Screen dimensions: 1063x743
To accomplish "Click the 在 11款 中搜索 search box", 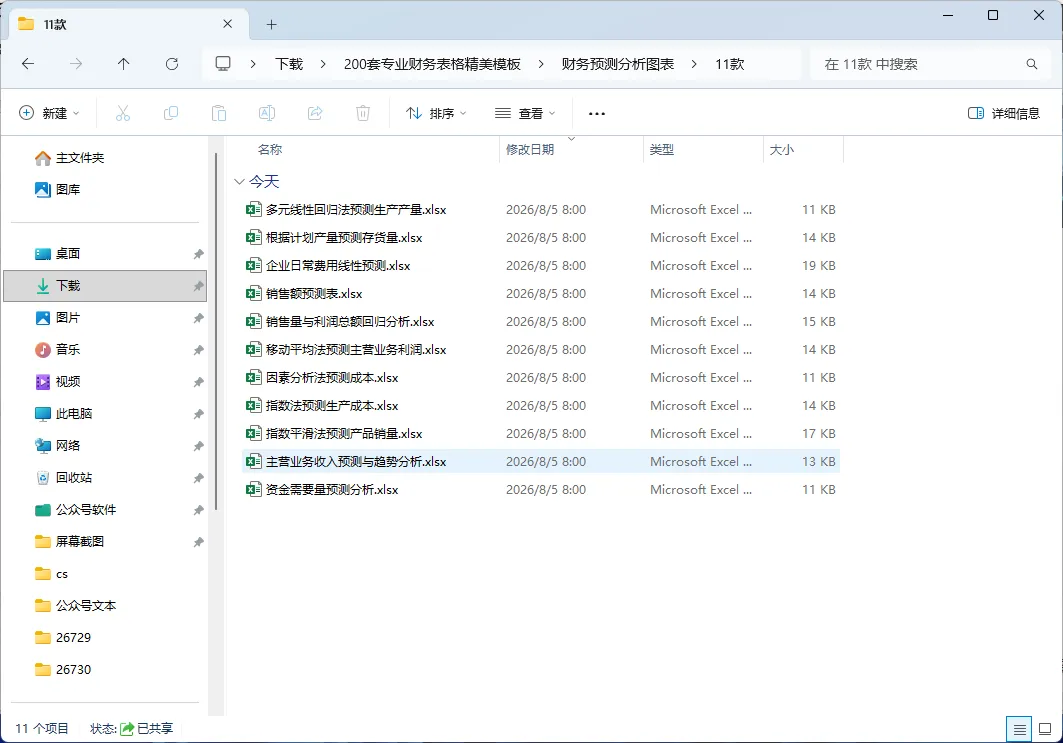I will [x=931, y=64].
